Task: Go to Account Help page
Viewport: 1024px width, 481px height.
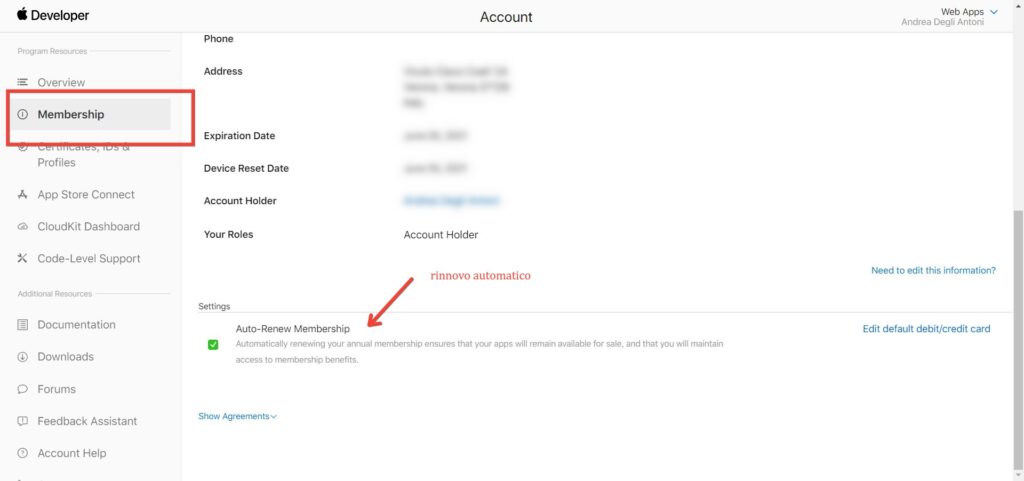Action: pyautogui.click(x=71, y=453)
